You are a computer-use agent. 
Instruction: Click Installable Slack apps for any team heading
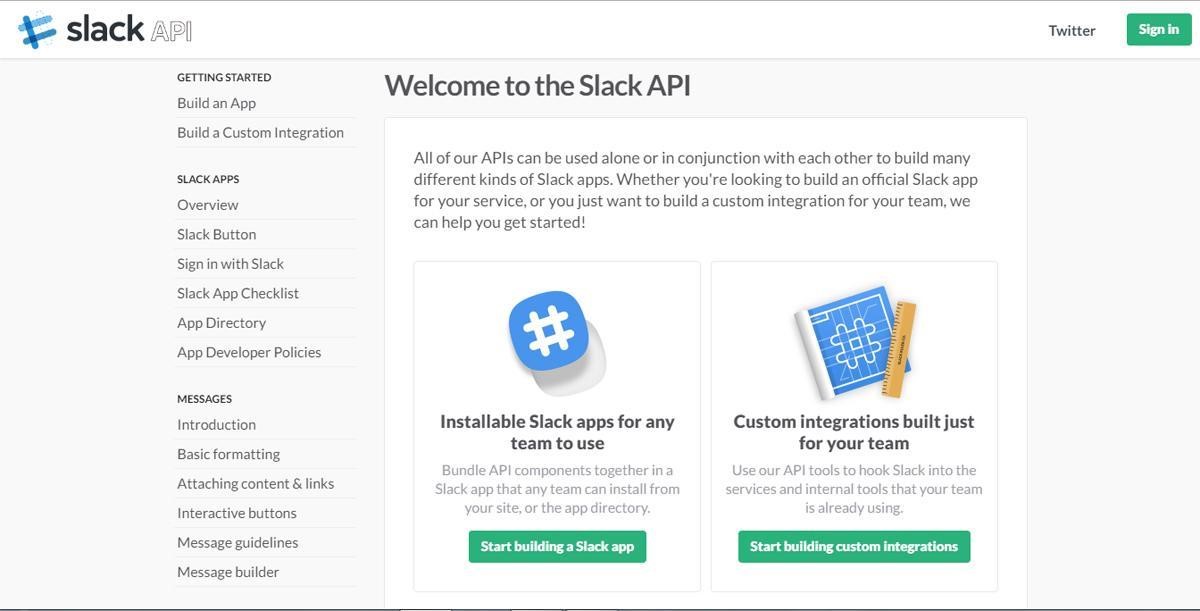coord(557,432)
